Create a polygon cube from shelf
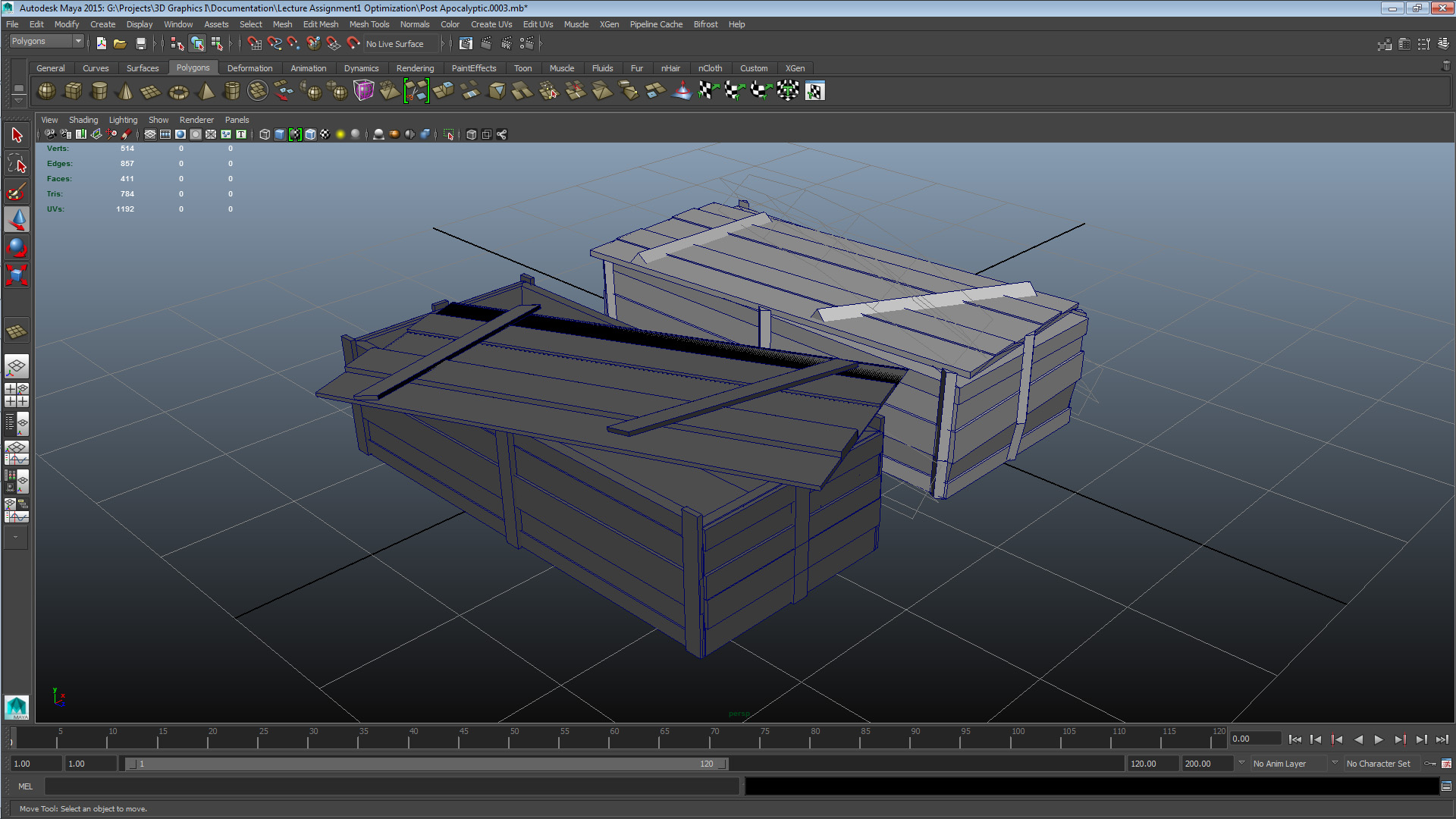1456x819 pixels. 73,91
